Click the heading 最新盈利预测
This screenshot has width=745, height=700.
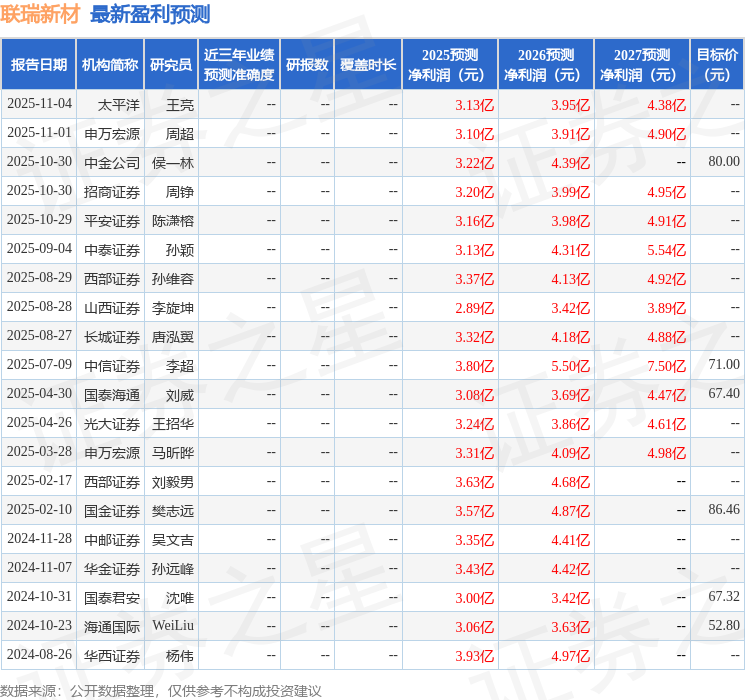point(150,14)
